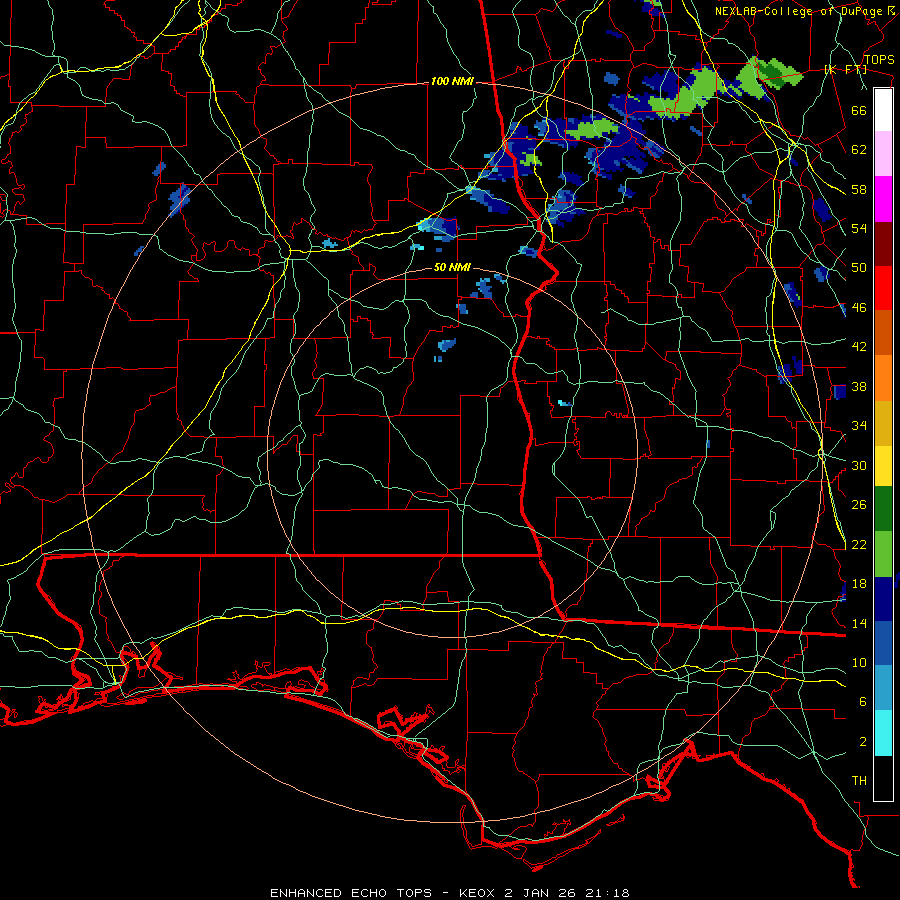This screenshot has height=900, width=900.
Task: Click the "62" legend value
Action: tap(859, 150)
